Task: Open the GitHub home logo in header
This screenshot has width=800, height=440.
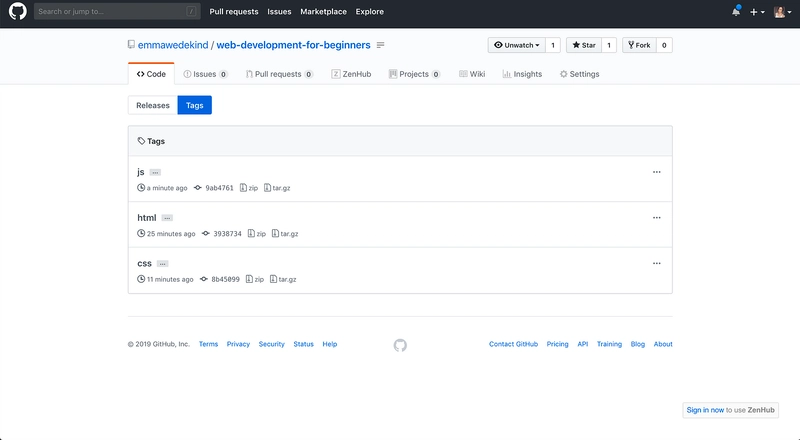Action: pos(17,11)
